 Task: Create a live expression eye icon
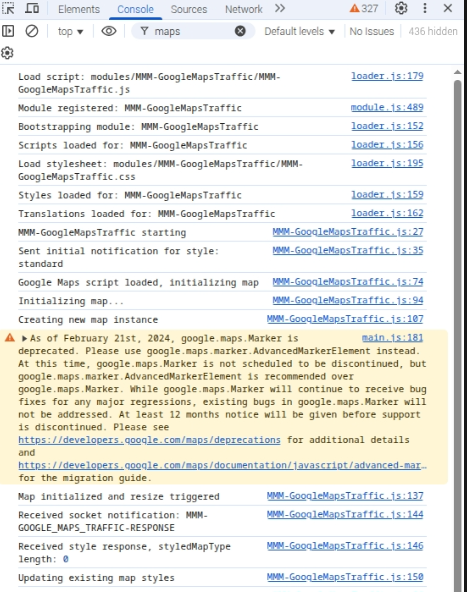coord(109,31)
